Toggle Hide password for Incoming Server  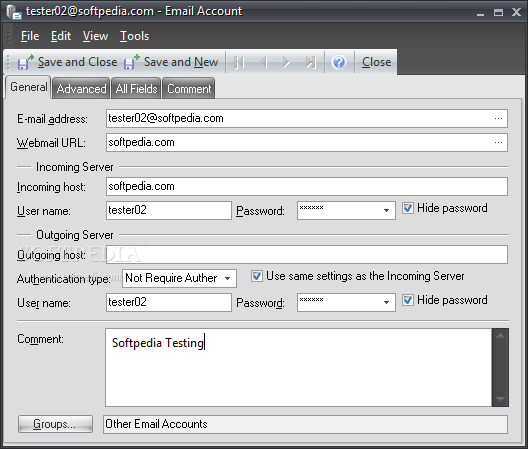click(408, 208)
